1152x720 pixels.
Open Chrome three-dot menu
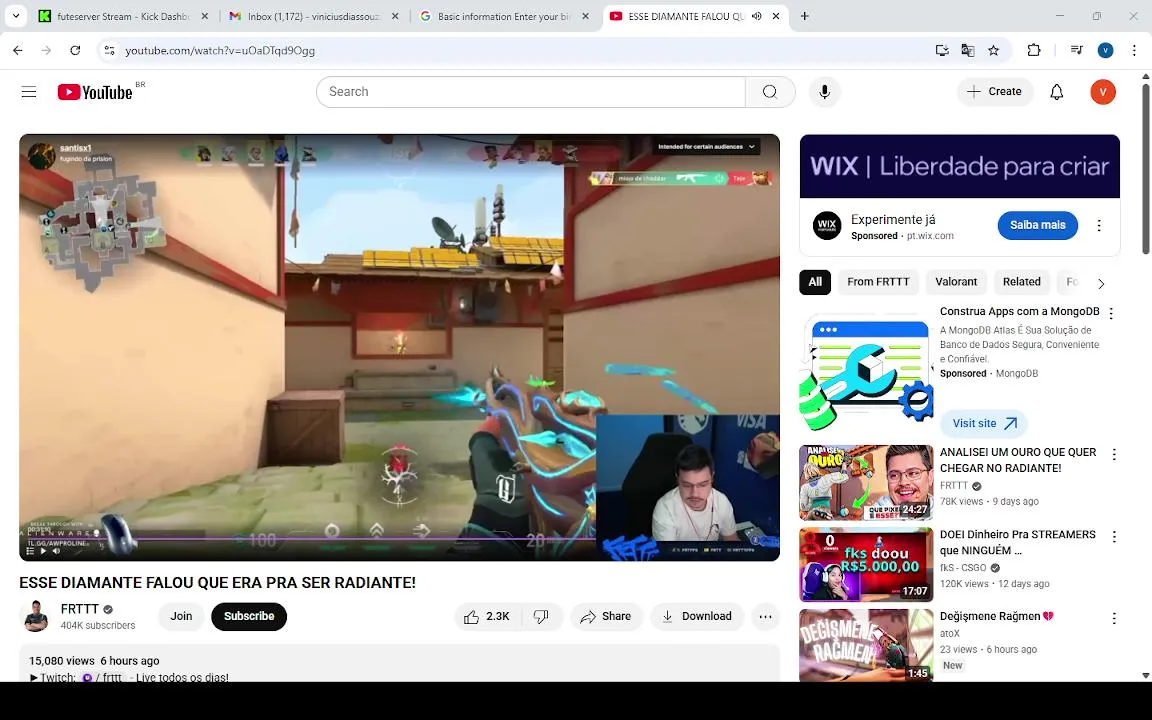click(1134, 50)
